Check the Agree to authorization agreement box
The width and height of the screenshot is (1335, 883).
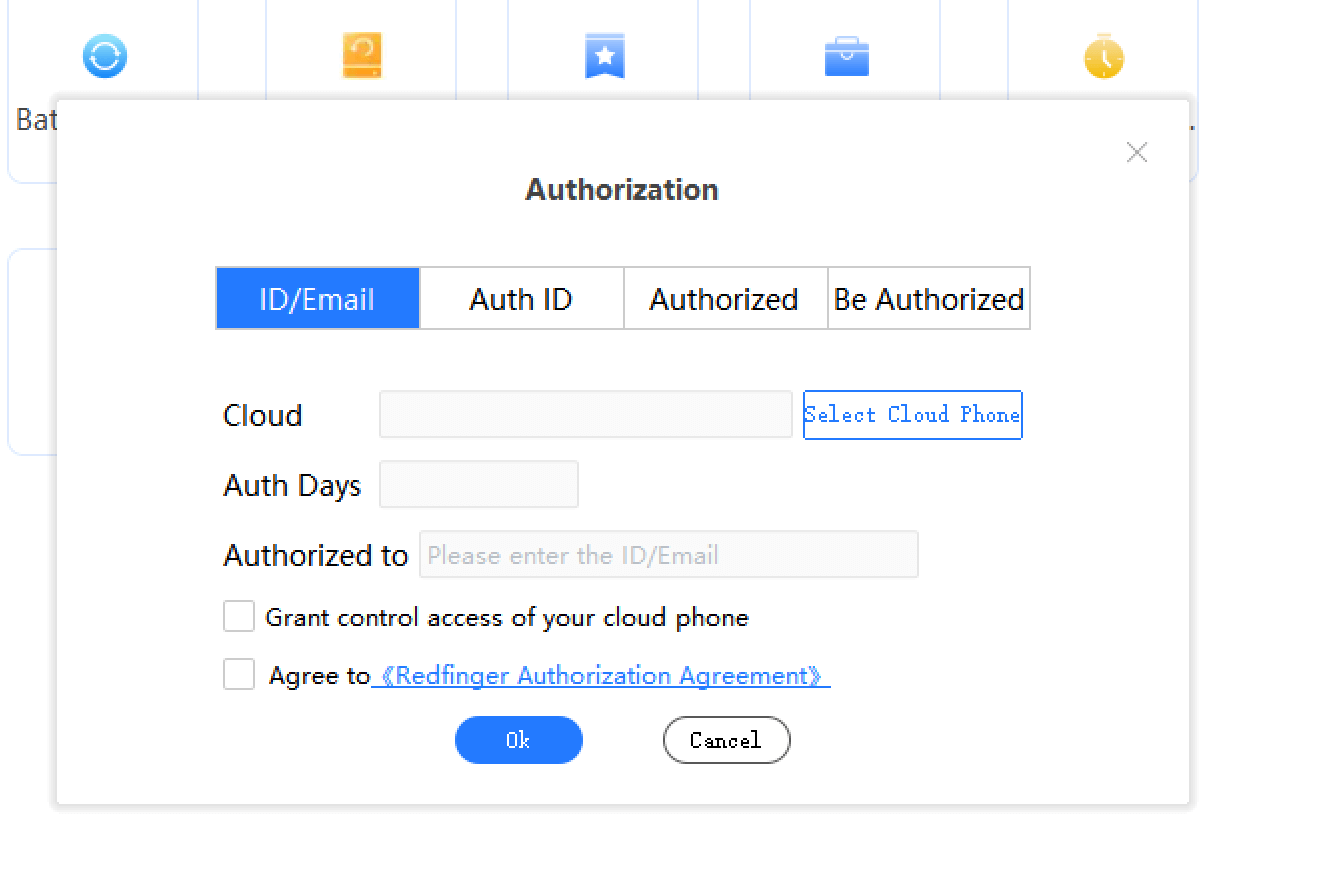pyautogui.click(x=239, y=674)
